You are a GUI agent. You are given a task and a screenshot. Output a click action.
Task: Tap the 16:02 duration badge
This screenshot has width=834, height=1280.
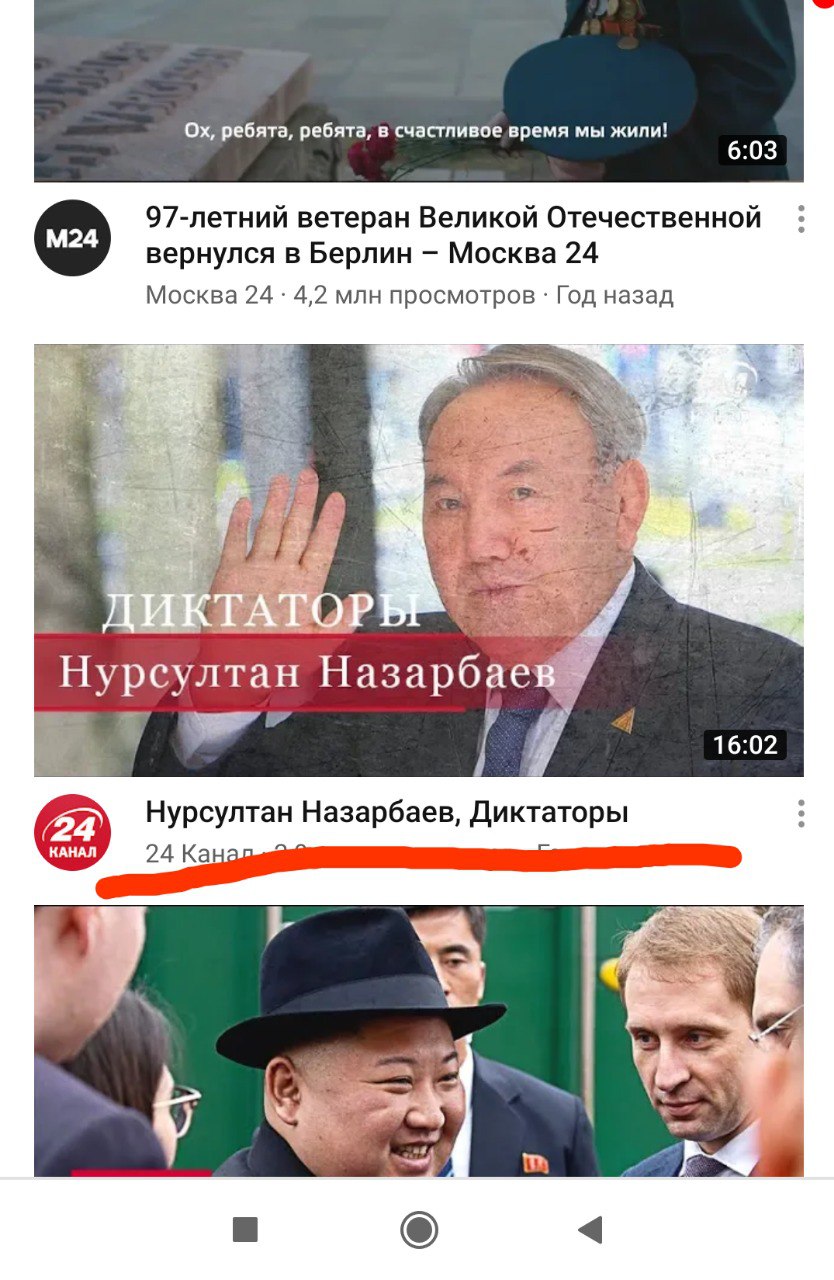(x=744, y=744)
